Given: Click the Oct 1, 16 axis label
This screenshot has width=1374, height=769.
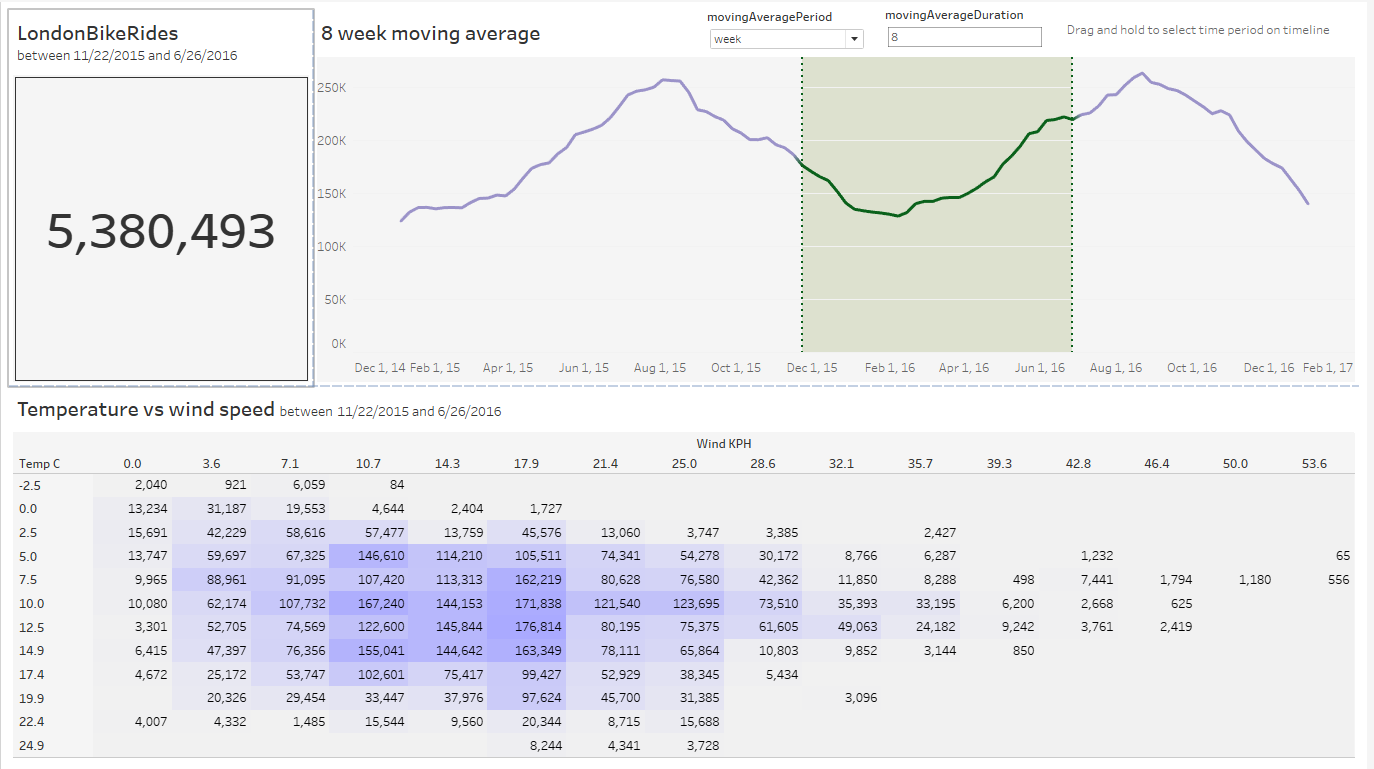Looking at the screenshot, I should point(1192,368).
